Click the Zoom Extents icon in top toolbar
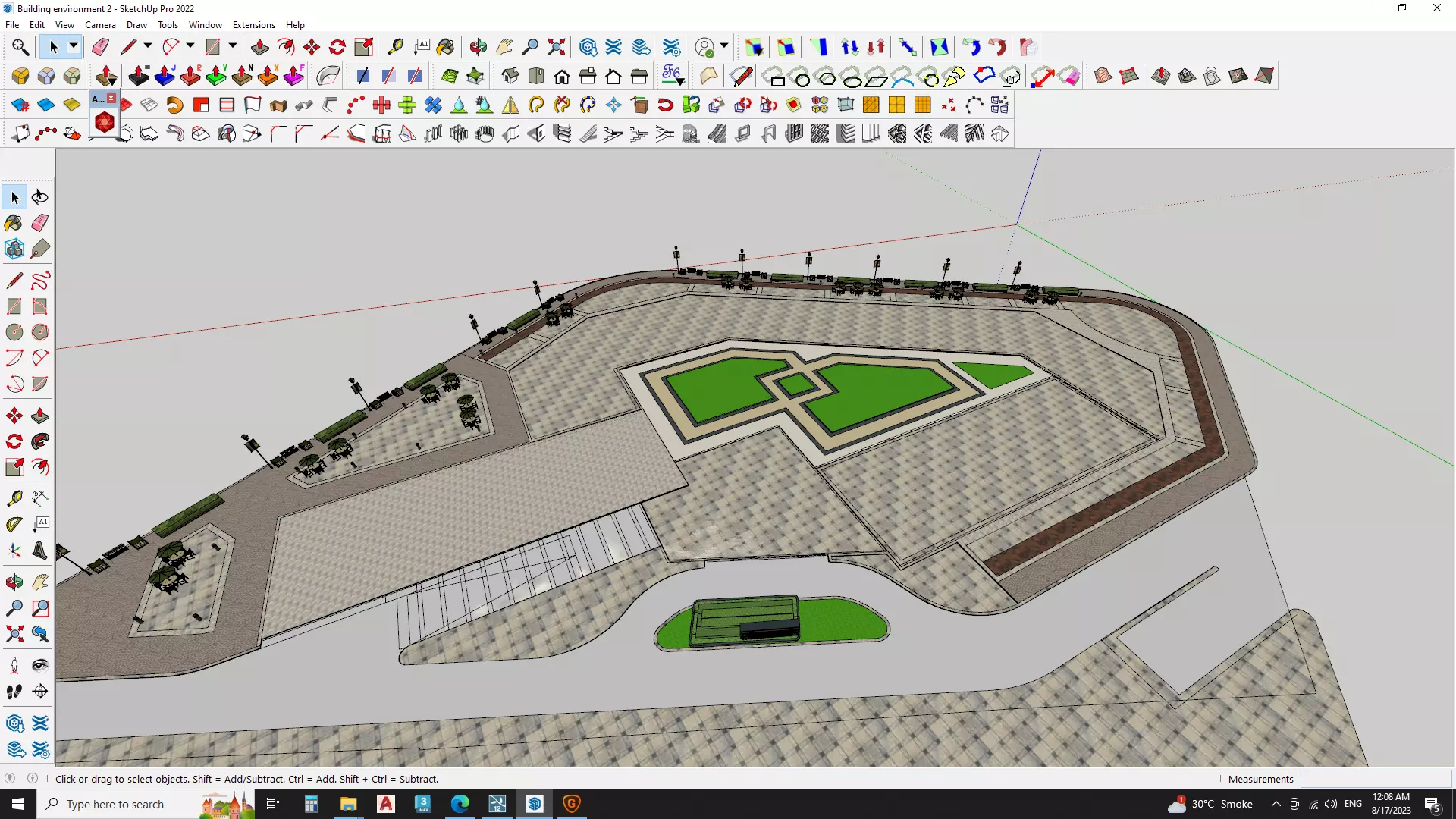Viewport: 1456px width, 819px height. 557,47
